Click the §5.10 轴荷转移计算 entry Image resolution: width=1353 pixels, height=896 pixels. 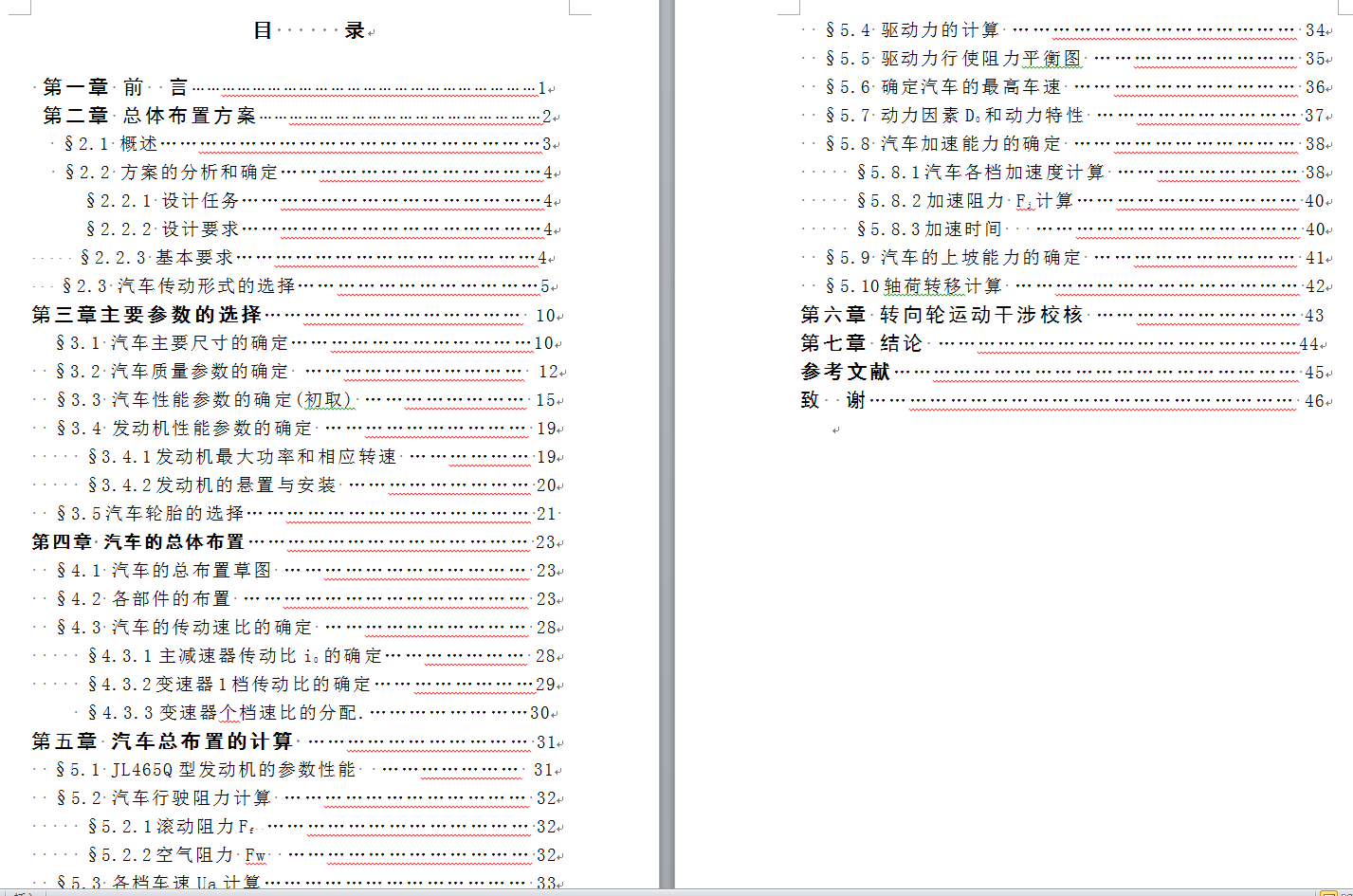pyautogui.click(x=1076, y=286)
